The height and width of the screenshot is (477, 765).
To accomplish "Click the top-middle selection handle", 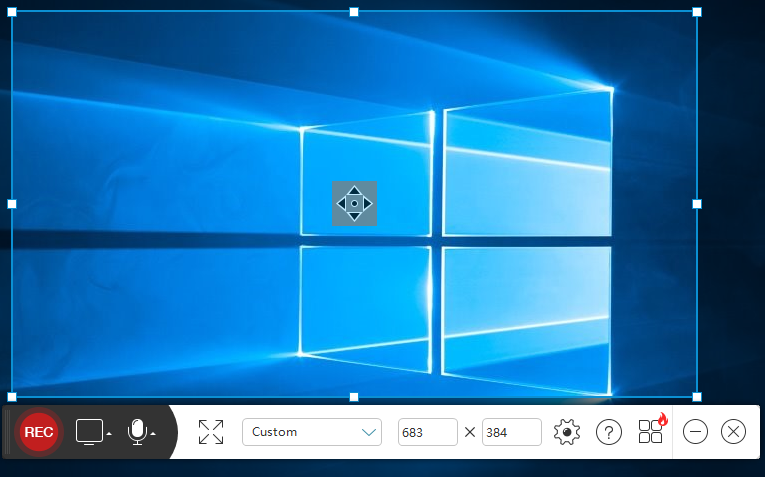I will tap(354, 12).
